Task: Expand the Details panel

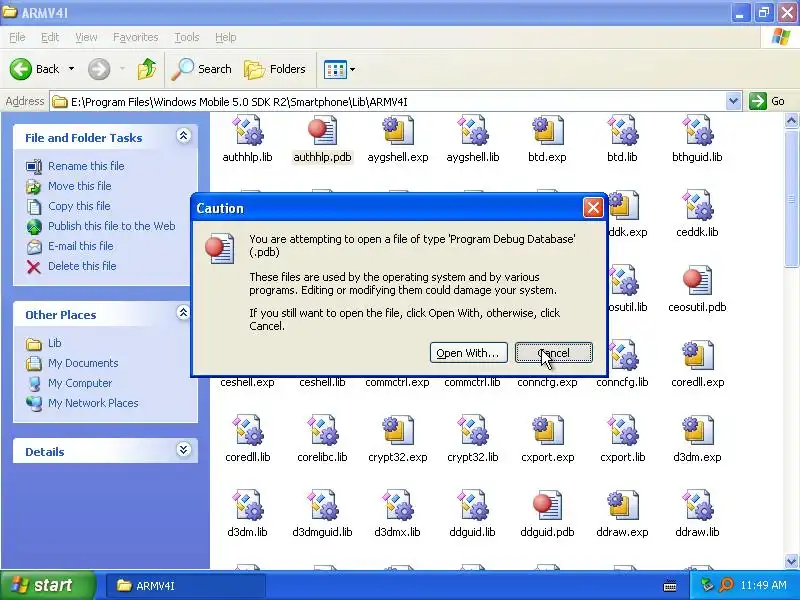Action: tap(183, 449)
